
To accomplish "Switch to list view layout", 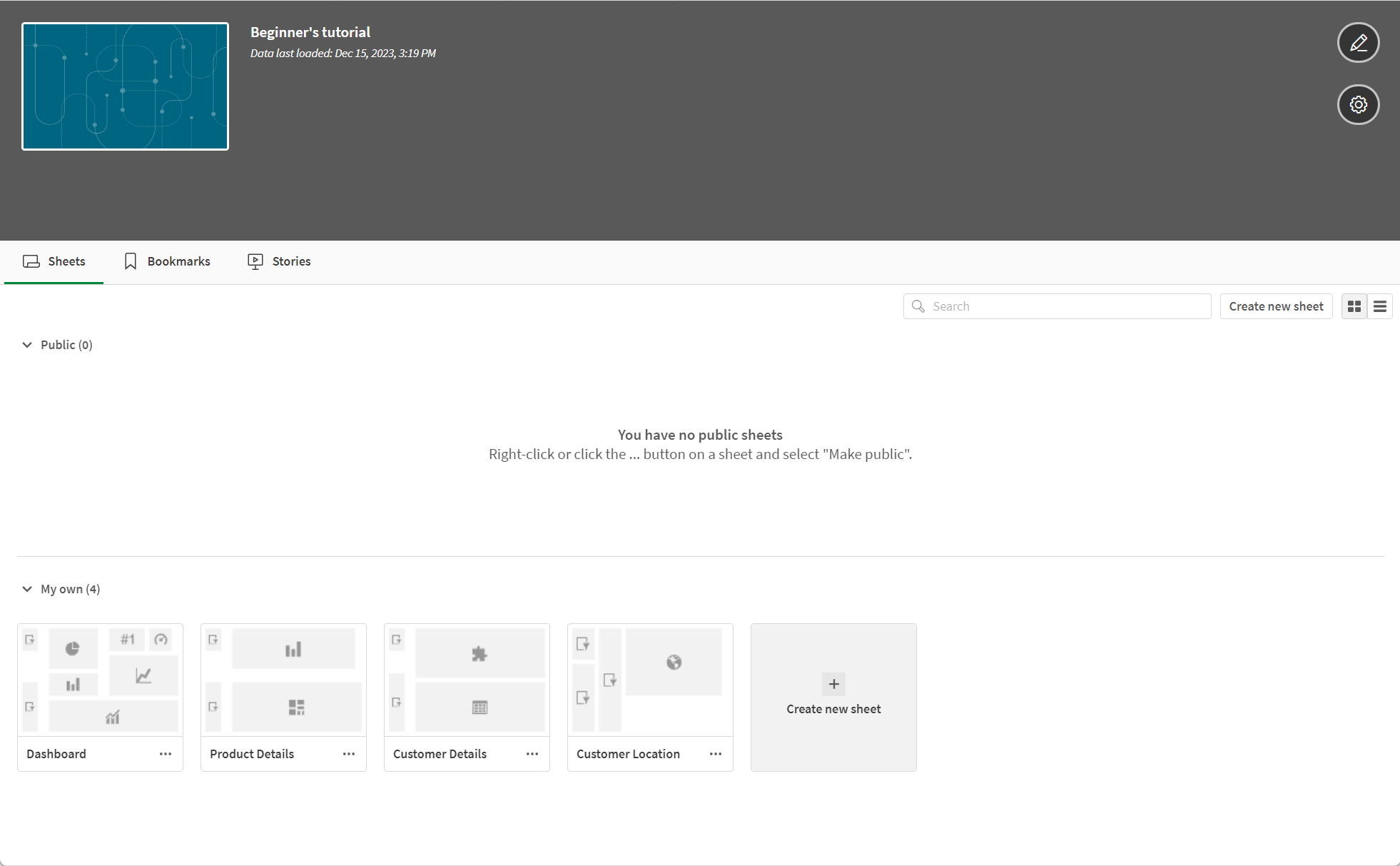I will click(x=1380, y=306).
